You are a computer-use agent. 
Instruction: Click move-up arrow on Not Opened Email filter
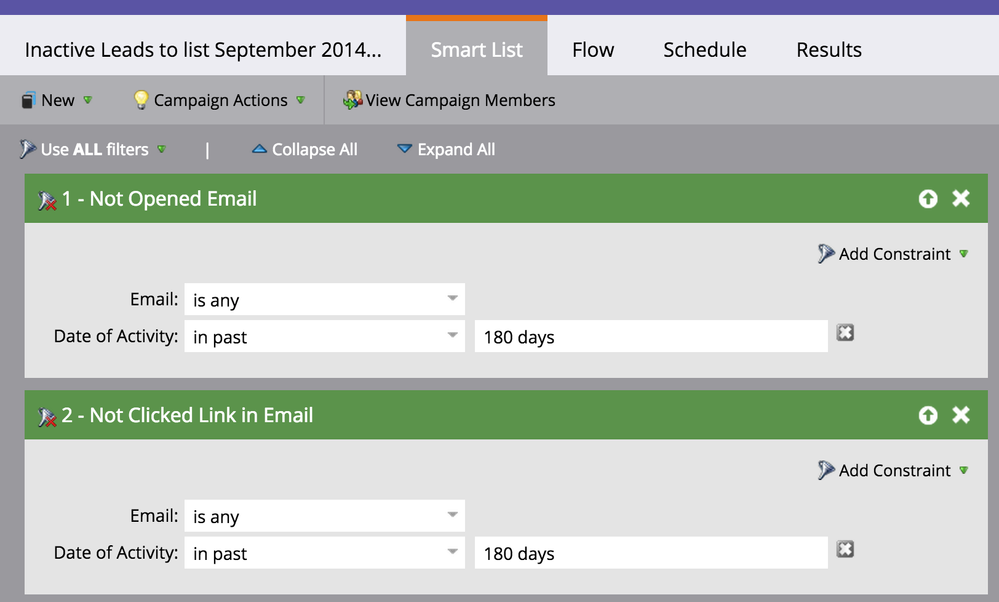(928, 199)
